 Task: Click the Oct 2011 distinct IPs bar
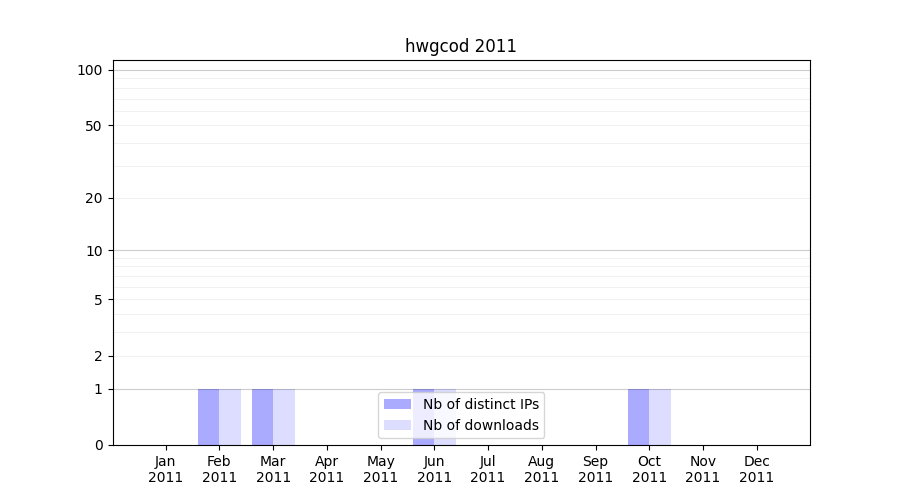pos(638,417)
